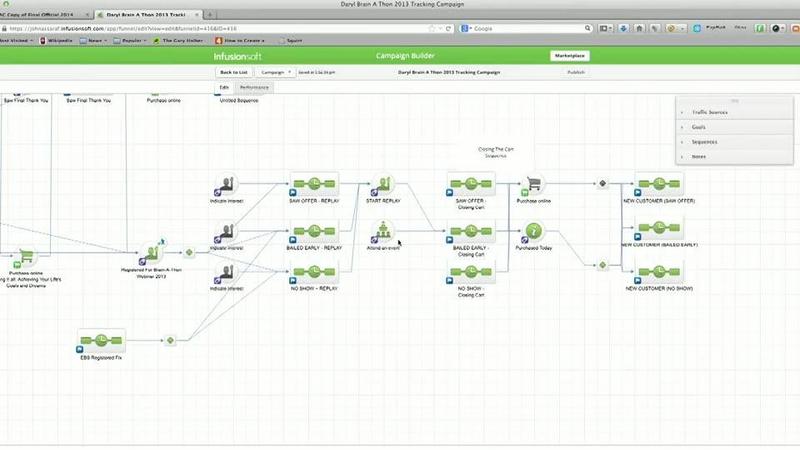The height and width of the screenshot is (450, 800).
Task: Click the Marketplace button
Action: [x=569, y=56]
